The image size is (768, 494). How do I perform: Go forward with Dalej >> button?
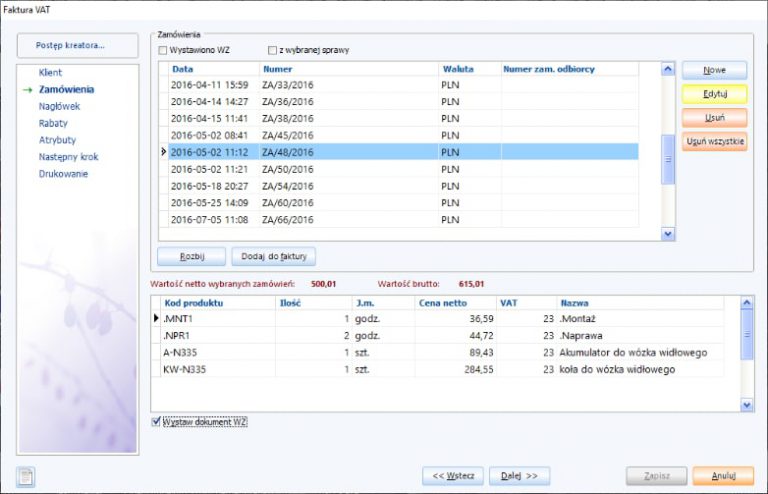pos(519,476)
